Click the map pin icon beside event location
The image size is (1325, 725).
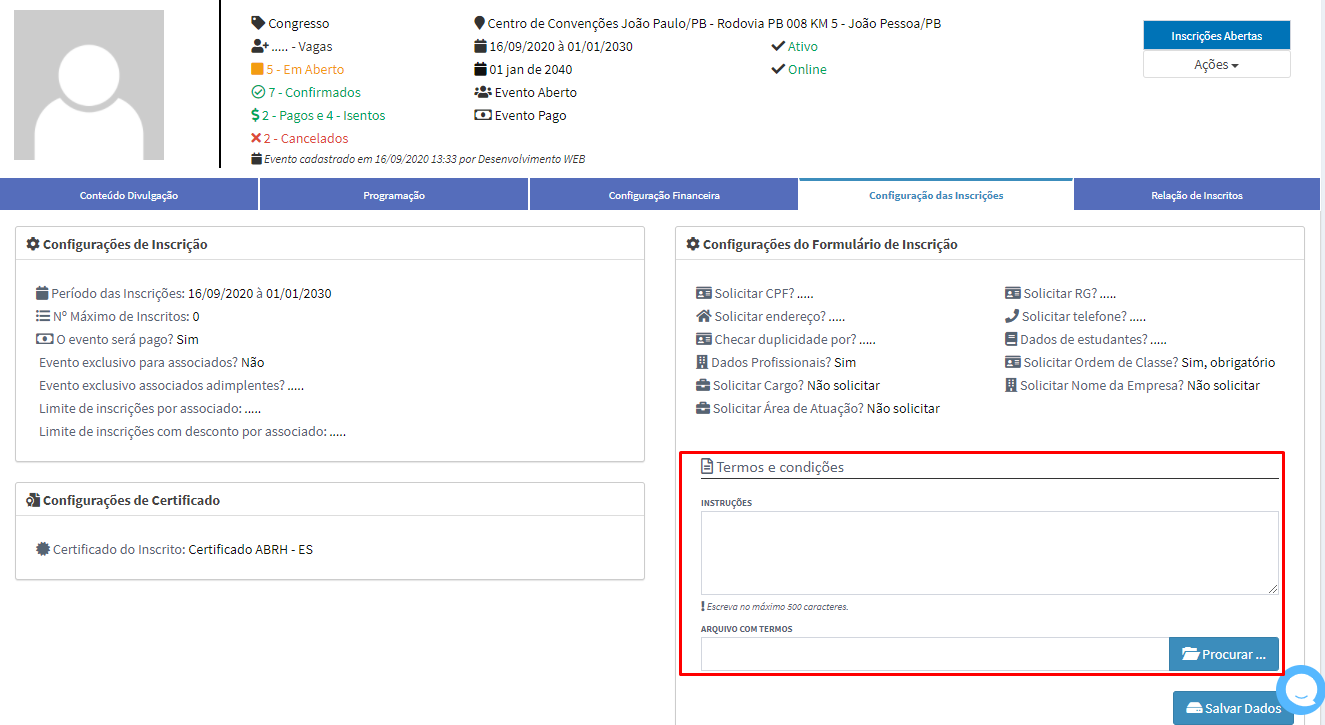point(479,23)
